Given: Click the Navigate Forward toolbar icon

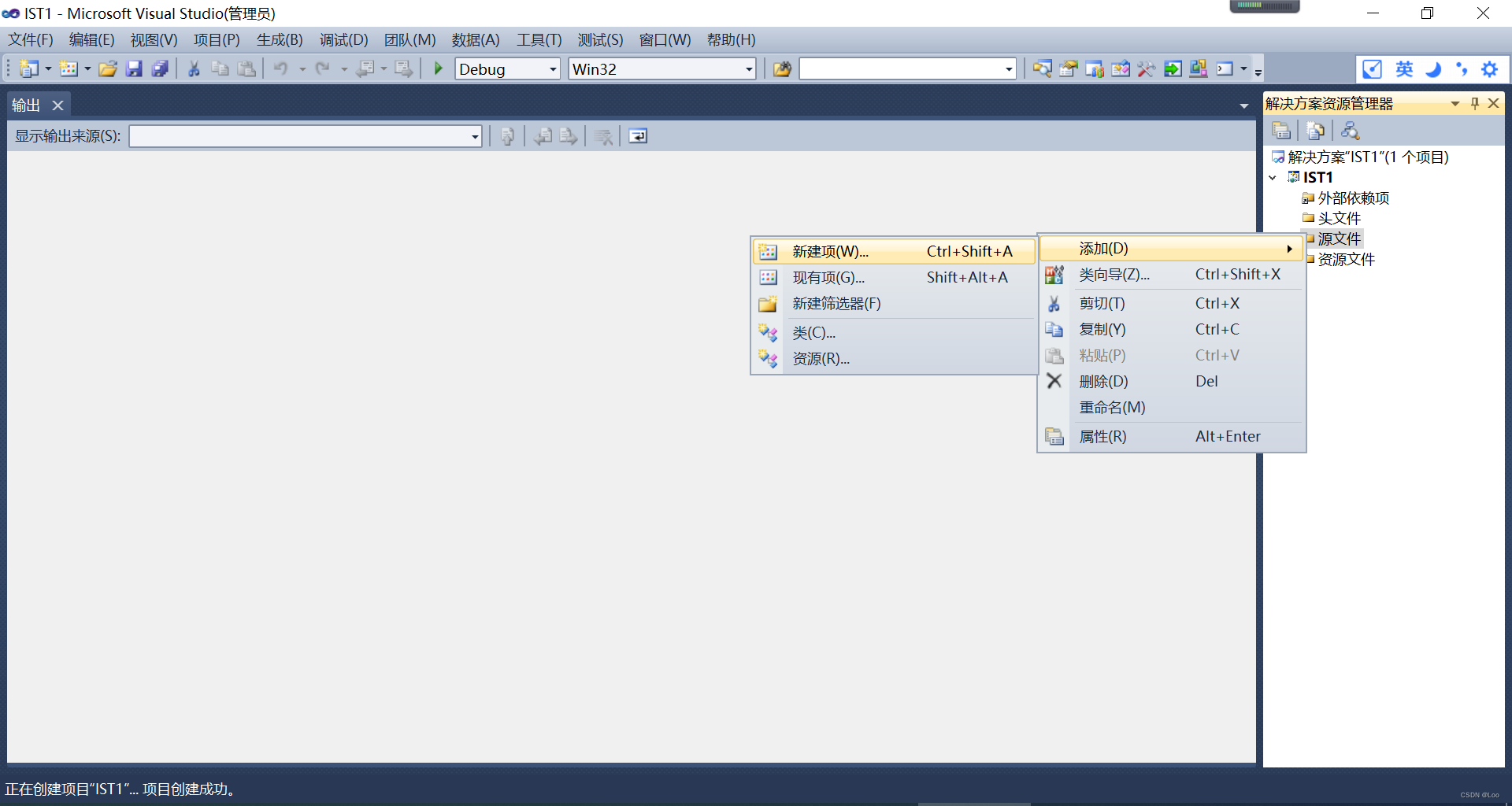Looking at the screenshot, I should coord(403,69).
